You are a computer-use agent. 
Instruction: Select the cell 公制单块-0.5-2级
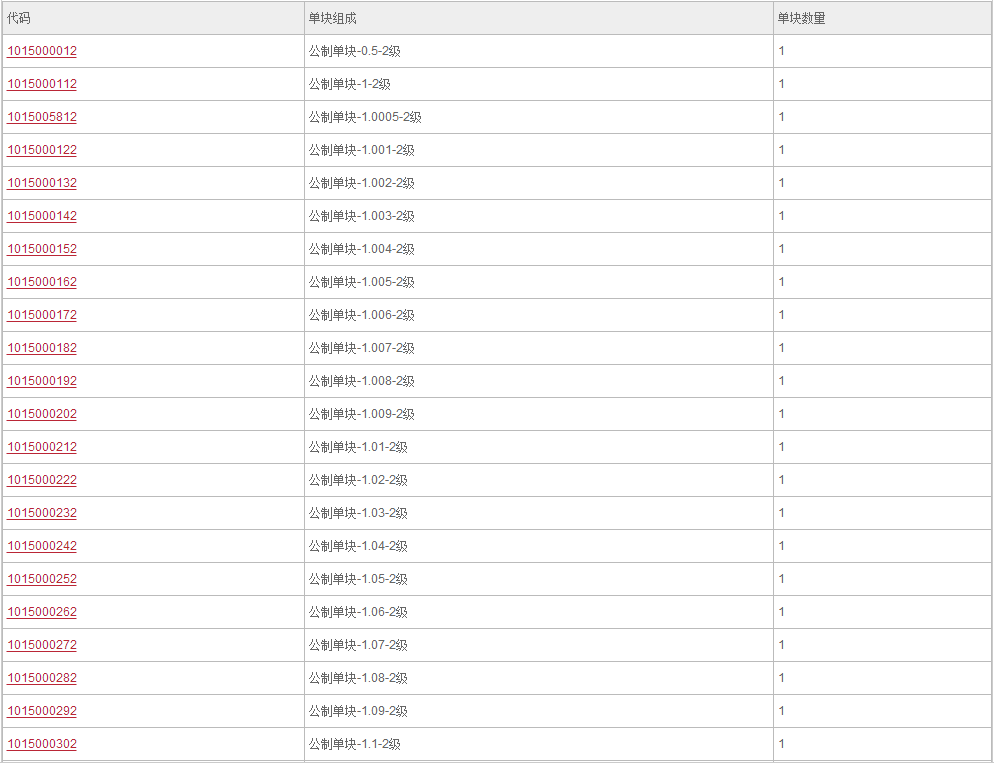pos(539,51)
